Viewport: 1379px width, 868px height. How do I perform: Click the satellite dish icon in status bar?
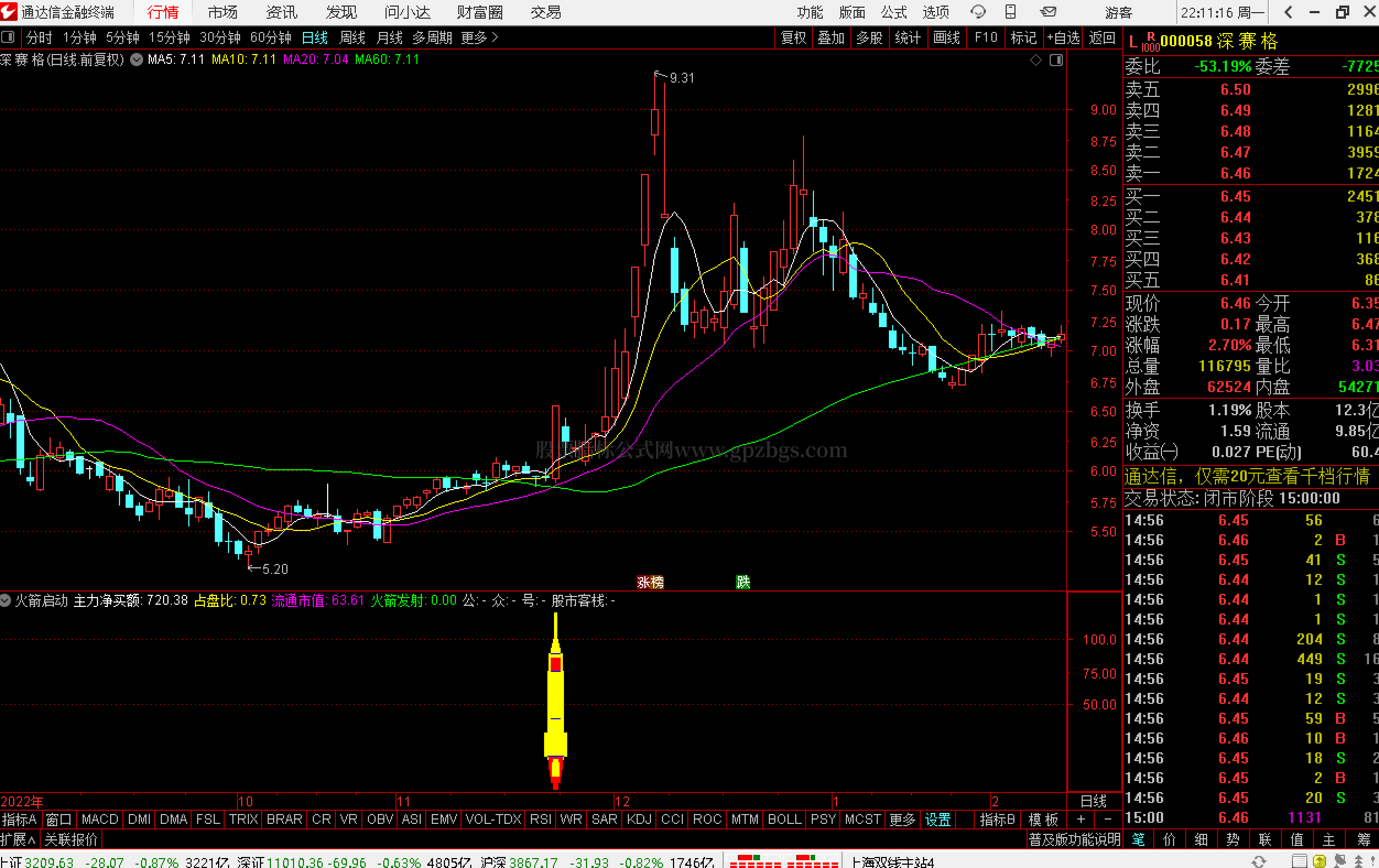(x=1339, y=861)
